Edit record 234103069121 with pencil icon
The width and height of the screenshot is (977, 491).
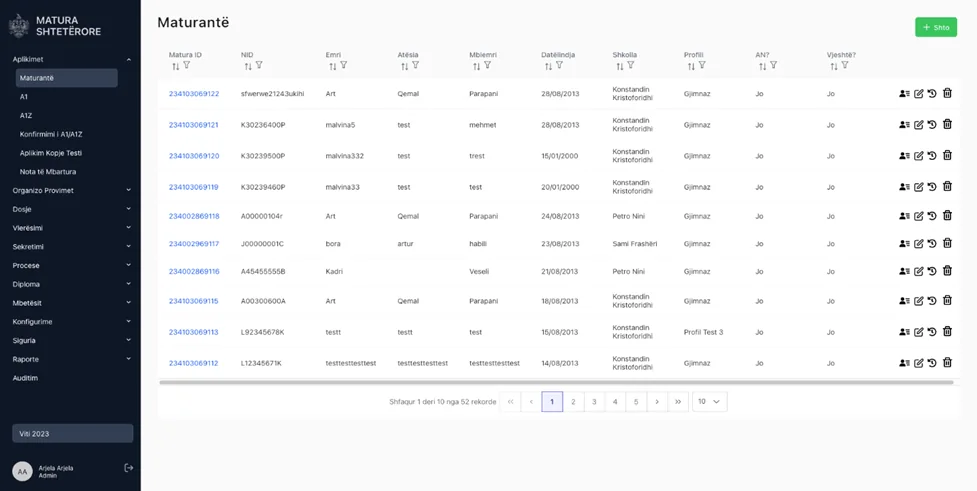pyautogui.click(x=918, y=125)
